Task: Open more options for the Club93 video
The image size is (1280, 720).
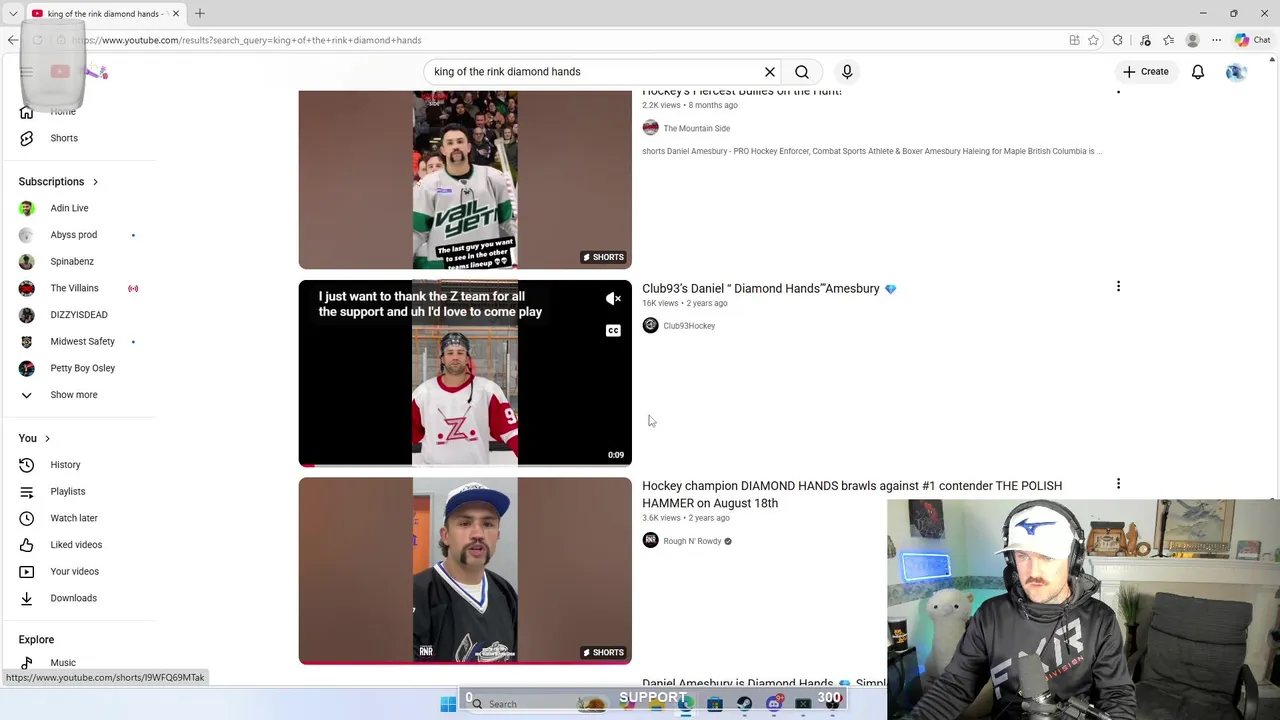Action: [x=1118, y=287]
